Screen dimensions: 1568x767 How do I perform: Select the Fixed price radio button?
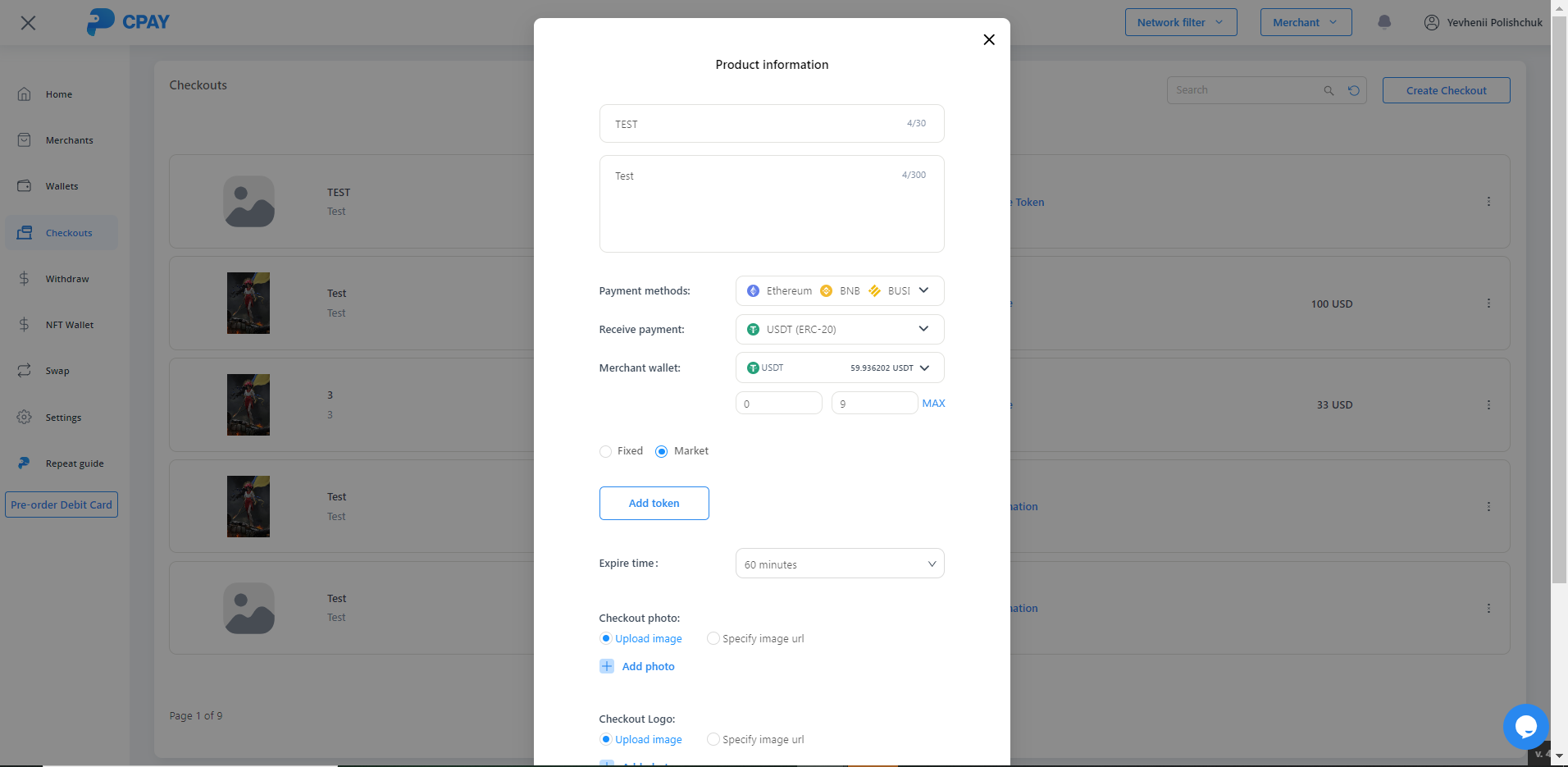(606, 451)
